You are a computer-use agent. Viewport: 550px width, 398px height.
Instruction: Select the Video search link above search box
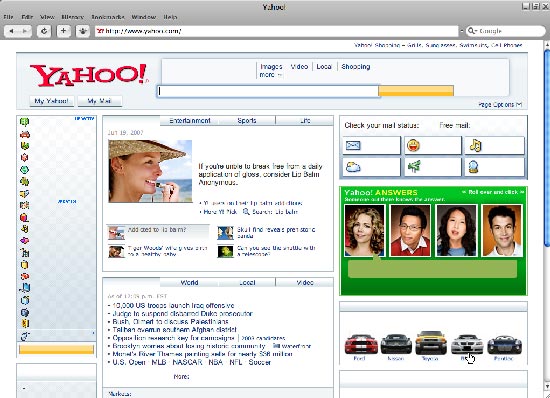point(299,67)
